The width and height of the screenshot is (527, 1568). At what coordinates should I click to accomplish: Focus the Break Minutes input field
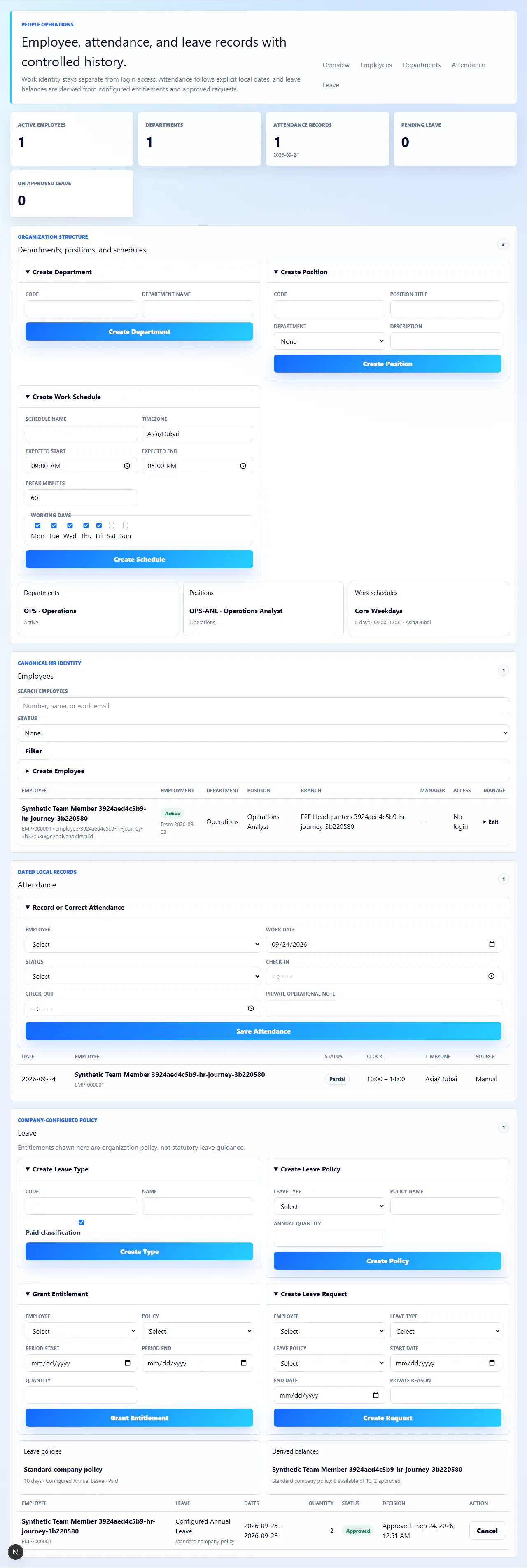pyautogui.click(x=81, y=498)
